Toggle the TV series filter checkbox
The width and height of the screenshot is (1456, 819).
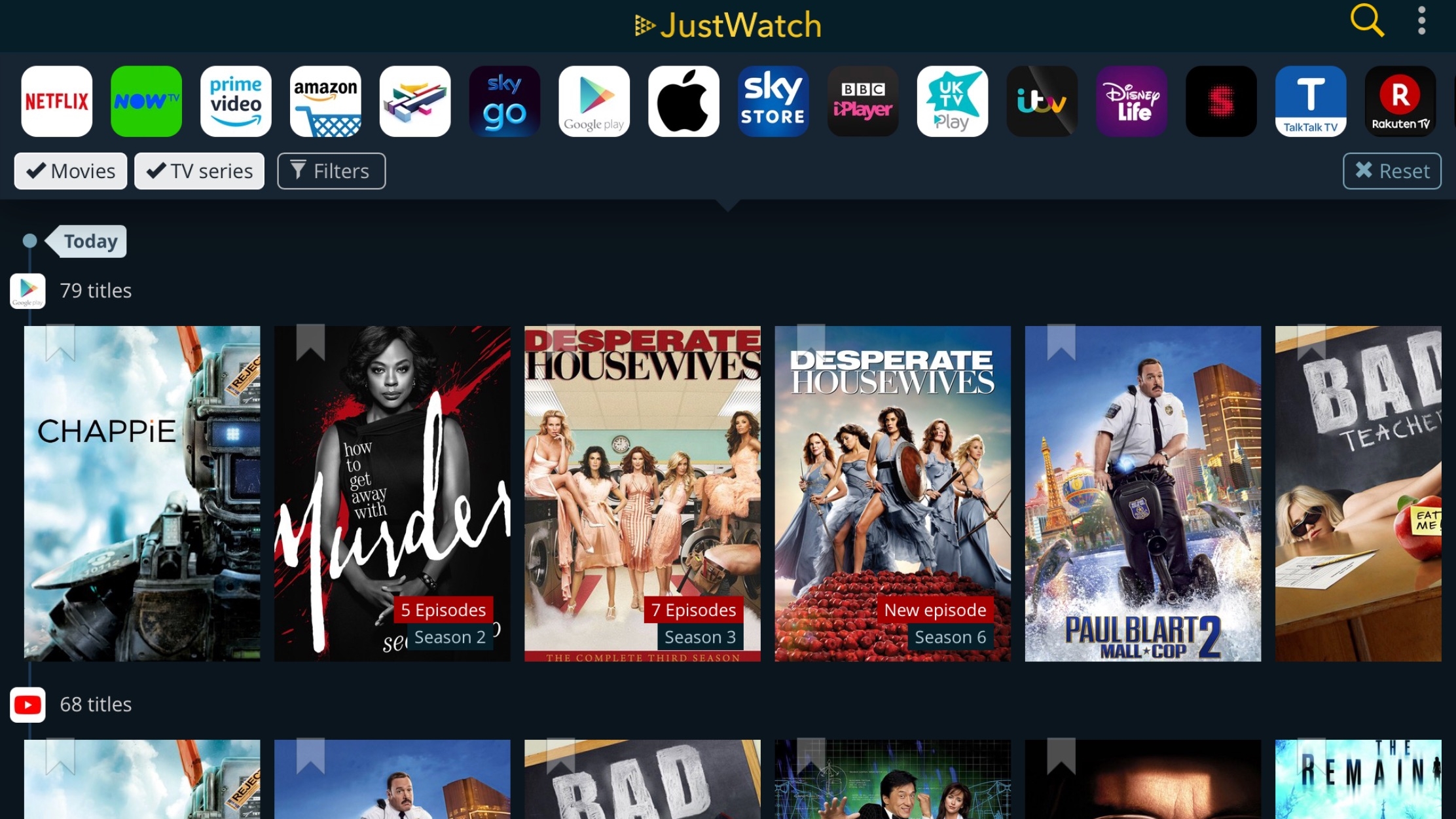click(198, 170)
